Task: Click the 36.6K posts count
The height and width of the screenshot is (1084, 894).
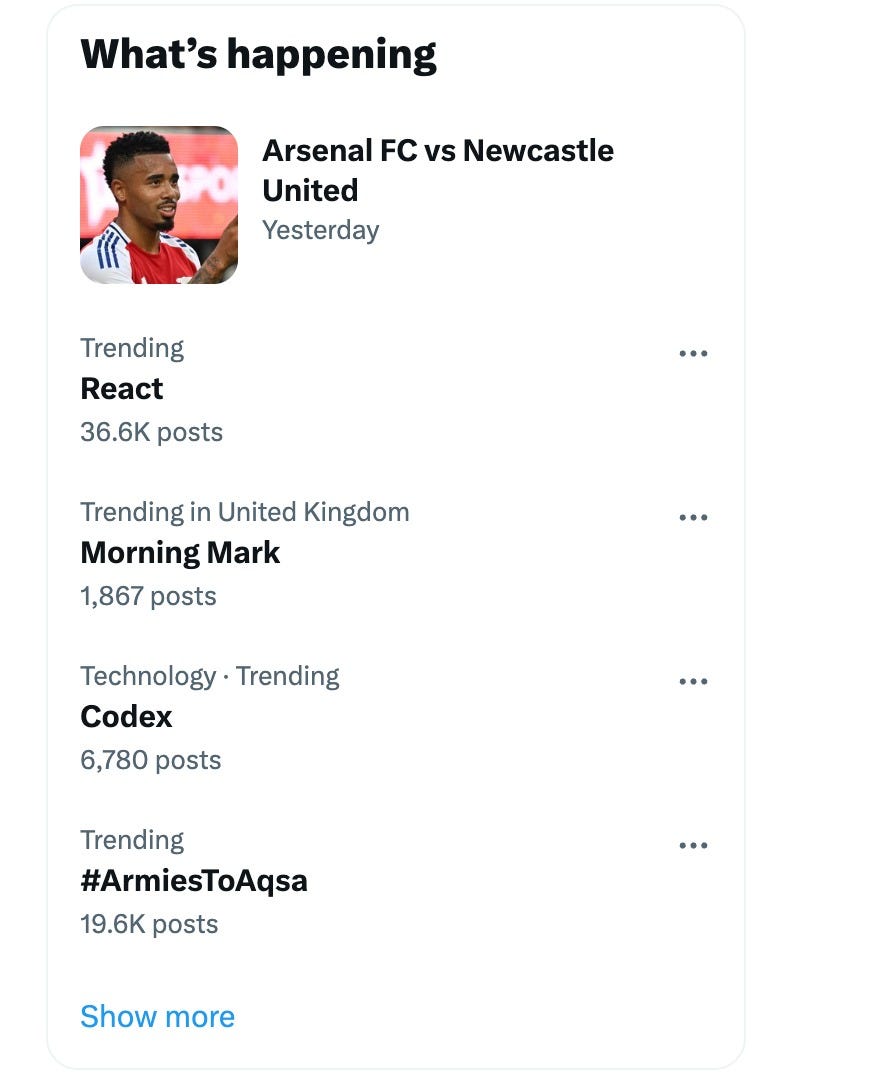Action: tap(151, 432)
